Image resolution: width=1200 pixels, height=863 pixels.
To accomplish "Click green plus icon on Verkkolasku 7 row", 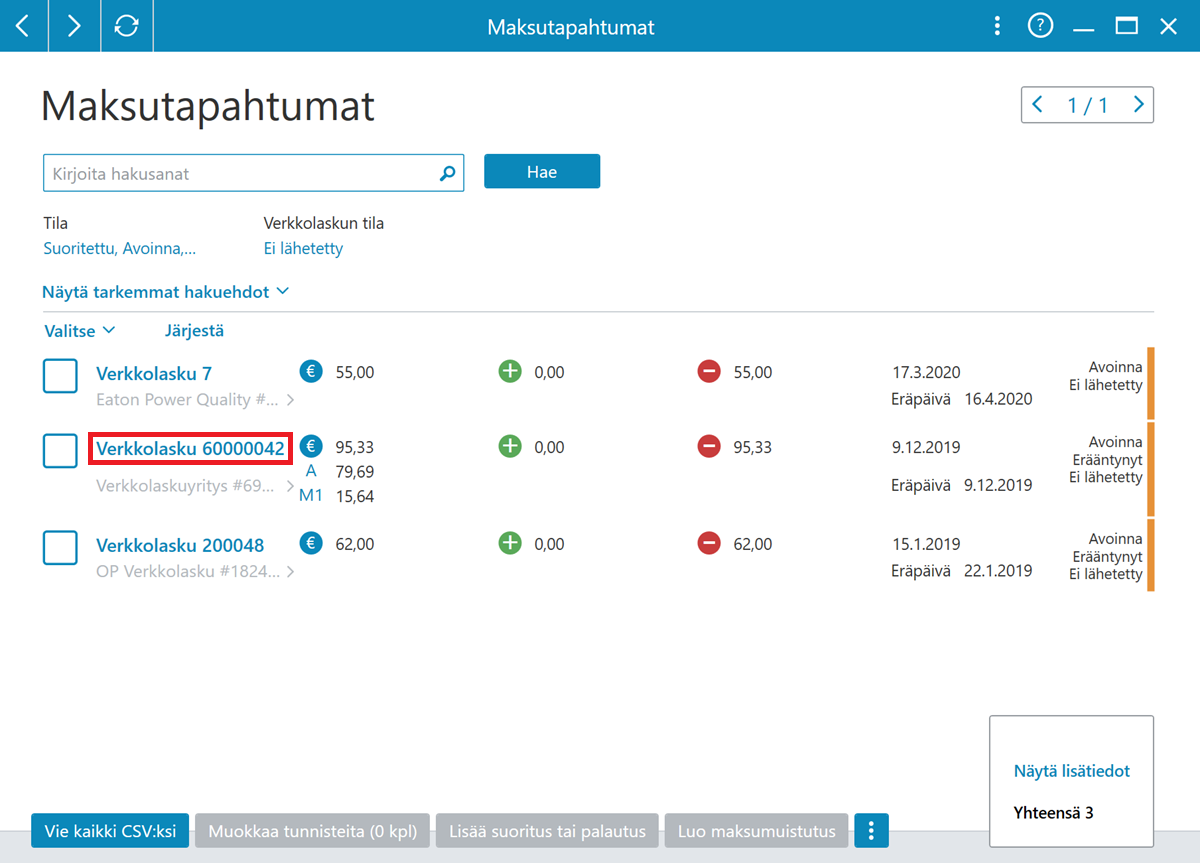I will coord(510,372).
